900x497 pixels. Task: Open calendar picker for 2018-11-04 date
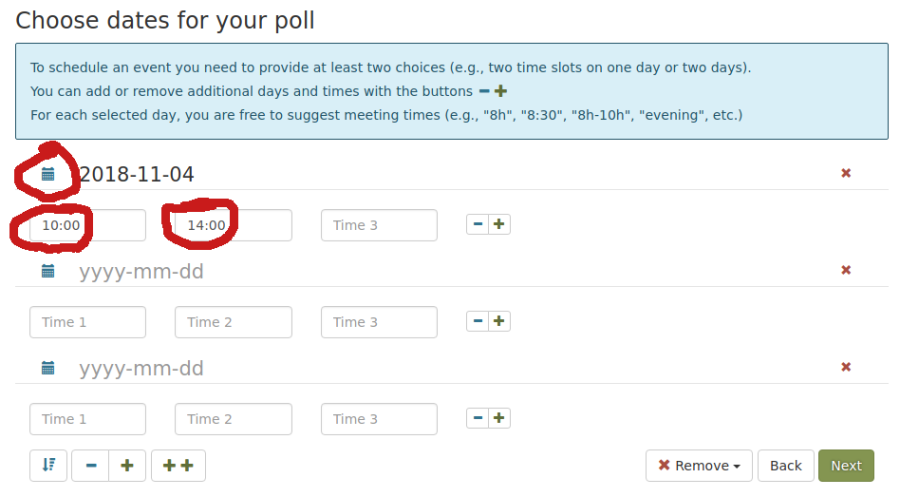coord(48,174)
